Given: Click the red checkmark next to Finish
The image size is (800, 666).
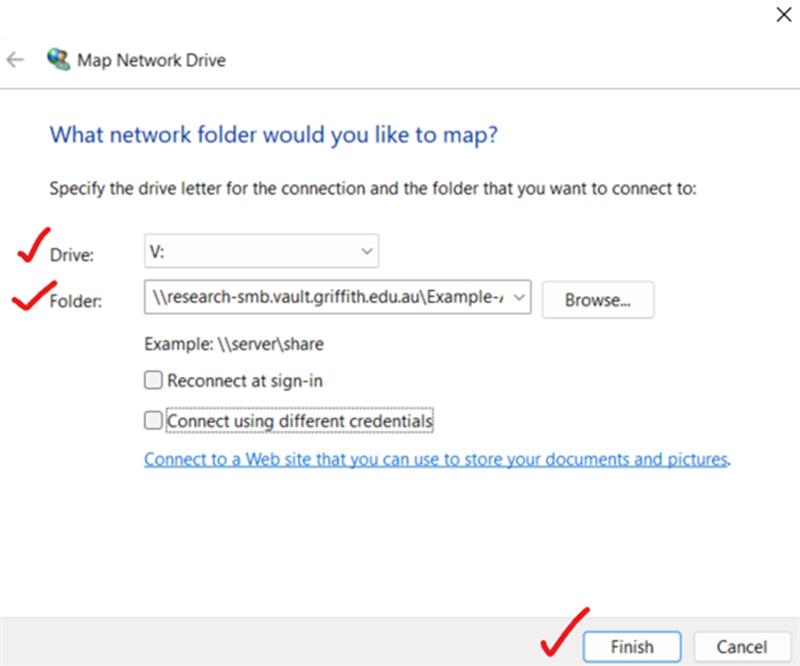Looking at the screenshot, I should (565, 630).
